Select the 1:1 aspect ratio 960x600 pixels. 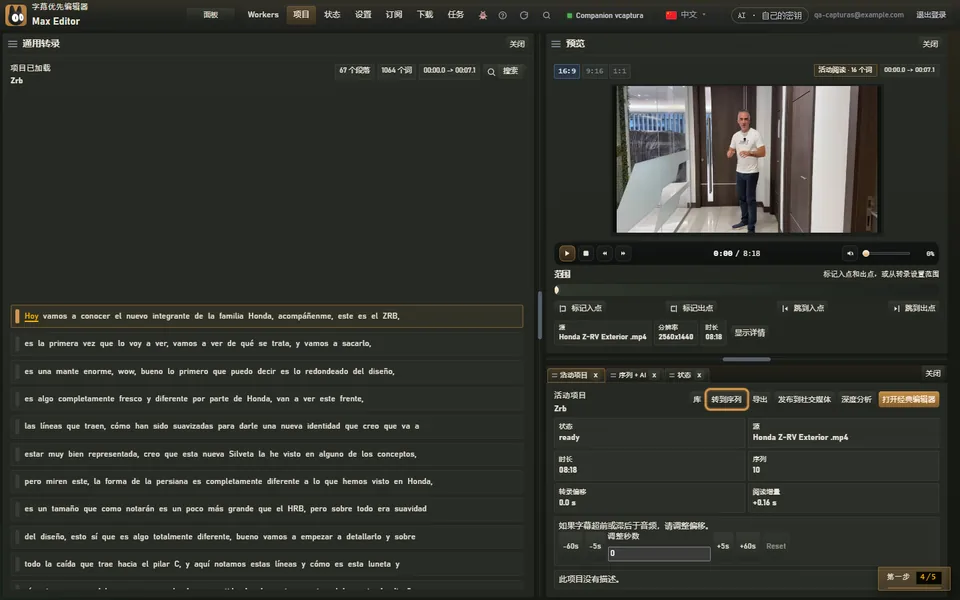[620, 71]
